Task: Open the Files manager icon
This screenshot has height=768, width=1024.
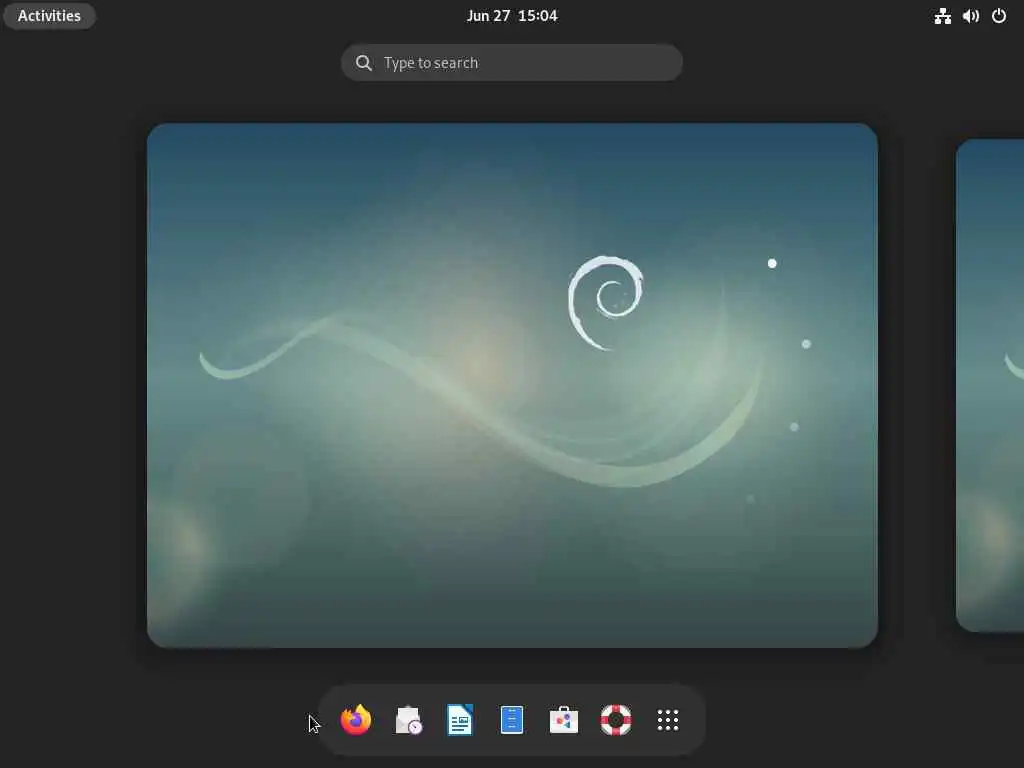Action: click(x=511, y=720)
